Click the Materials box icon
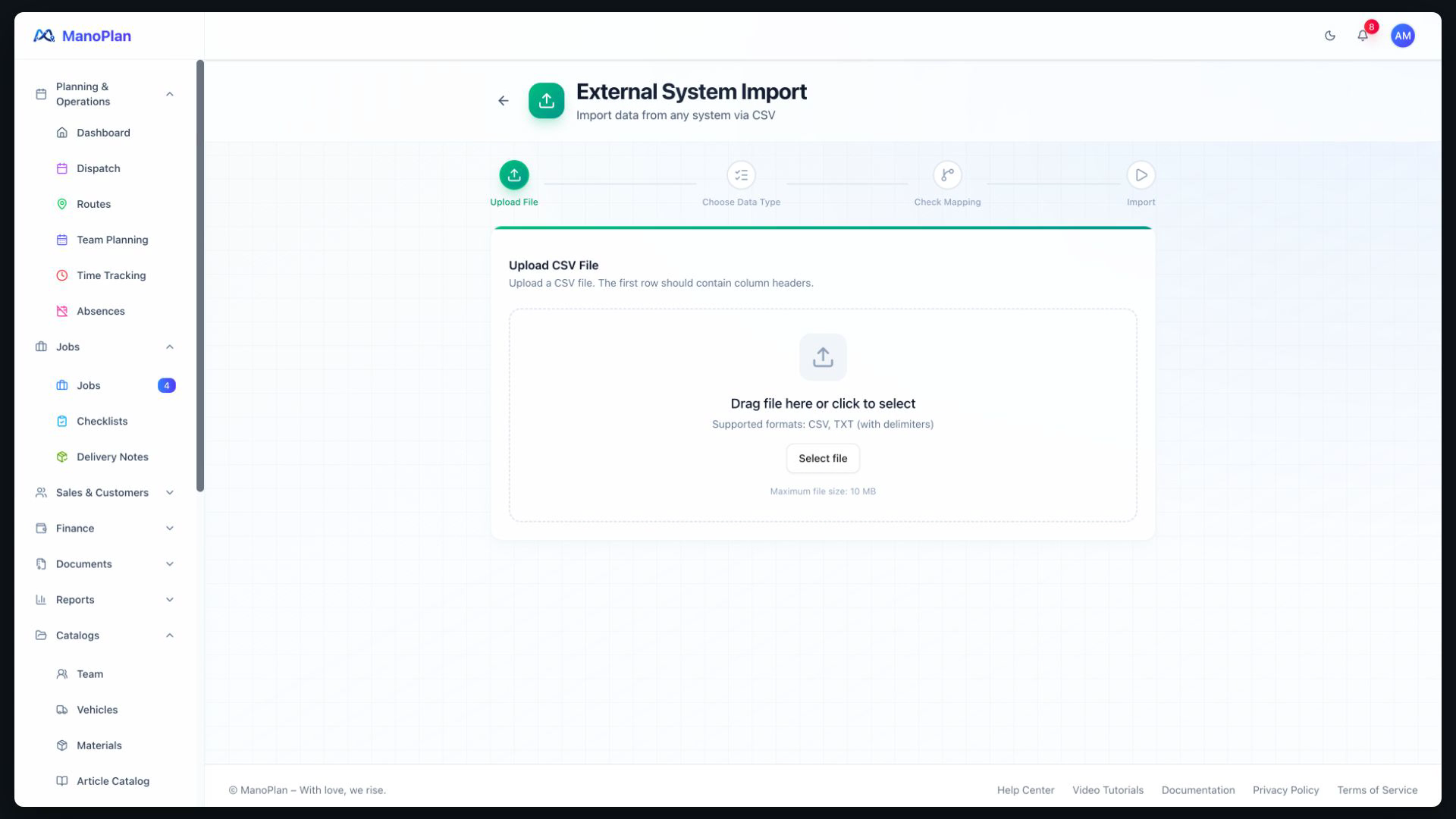1456x819 pixels. tap(62, 745)
